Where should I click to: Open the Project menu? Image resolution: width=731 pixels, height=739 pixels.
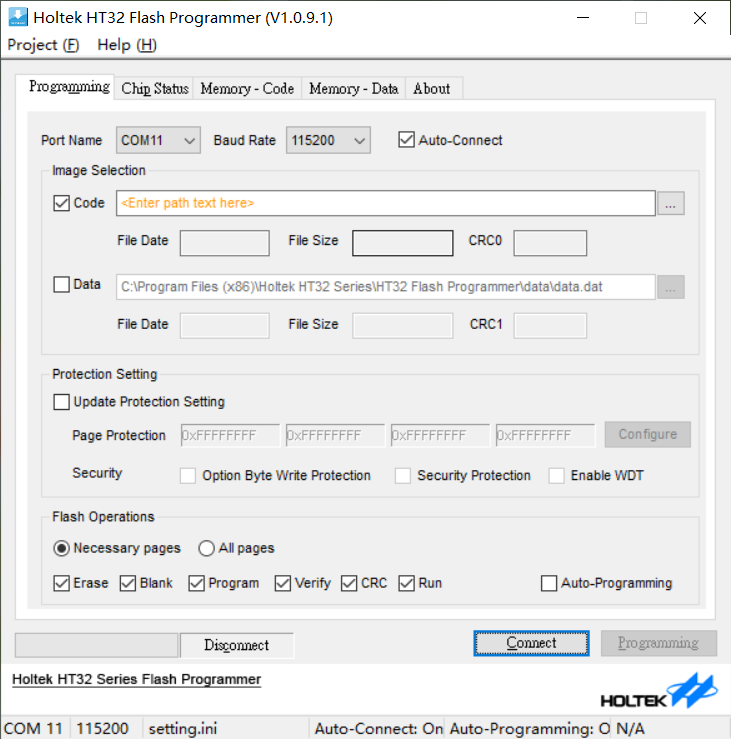click(43, 45)
